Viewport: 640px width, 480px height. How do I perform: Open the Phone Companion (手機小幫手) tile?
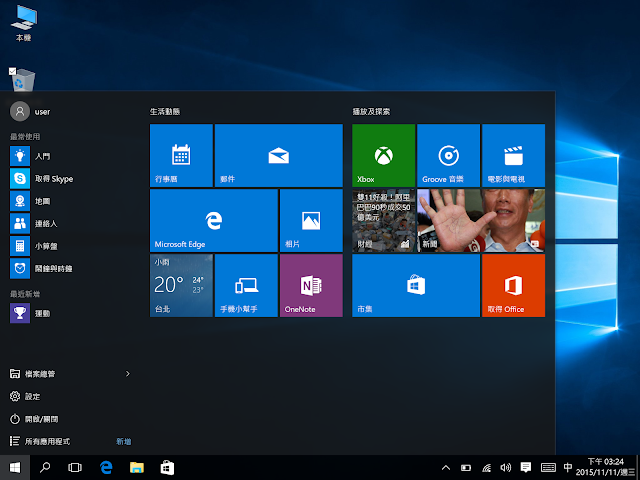(x=246, y=285)
